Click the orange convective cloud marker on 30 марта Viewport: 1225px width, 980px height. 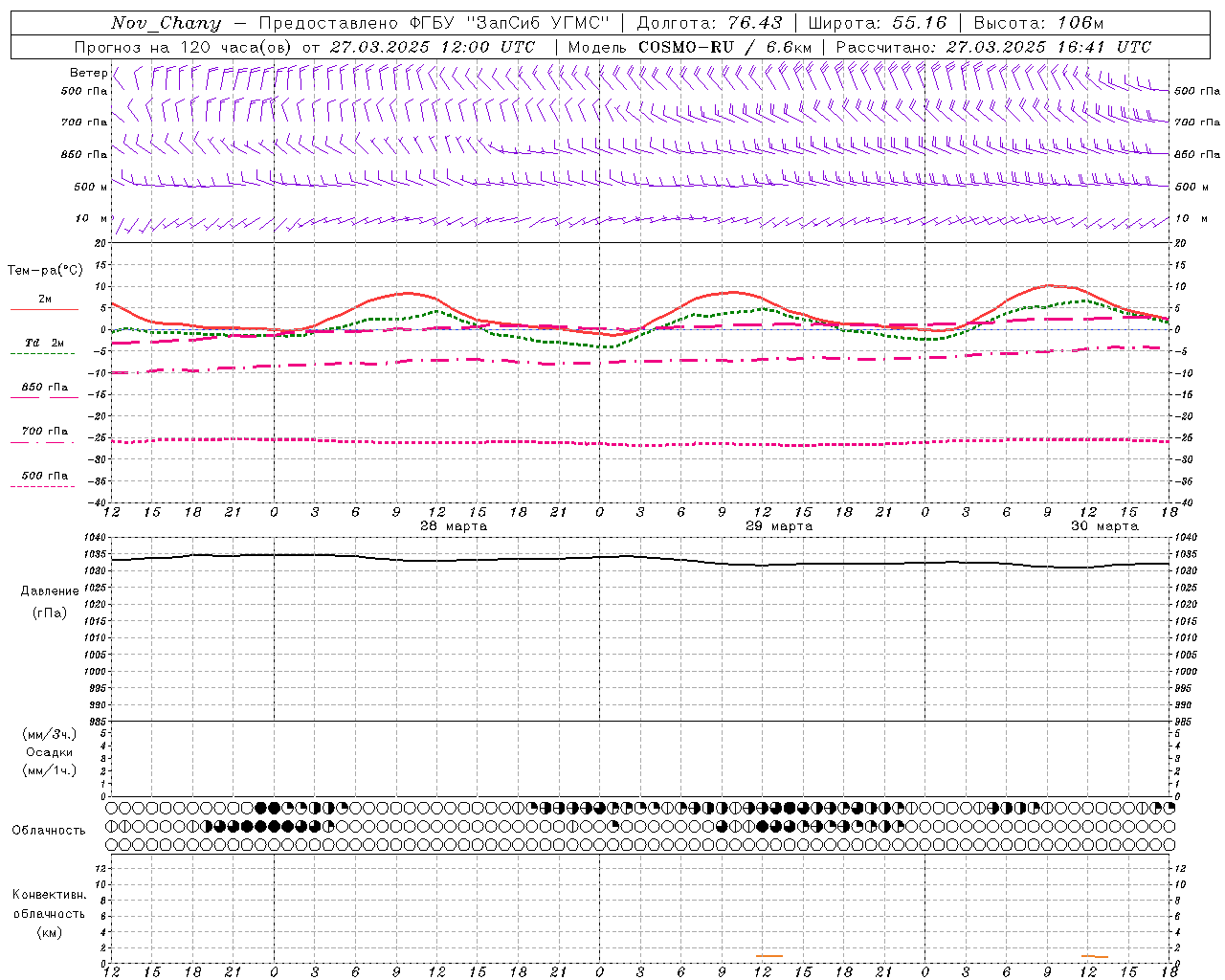1095,956
